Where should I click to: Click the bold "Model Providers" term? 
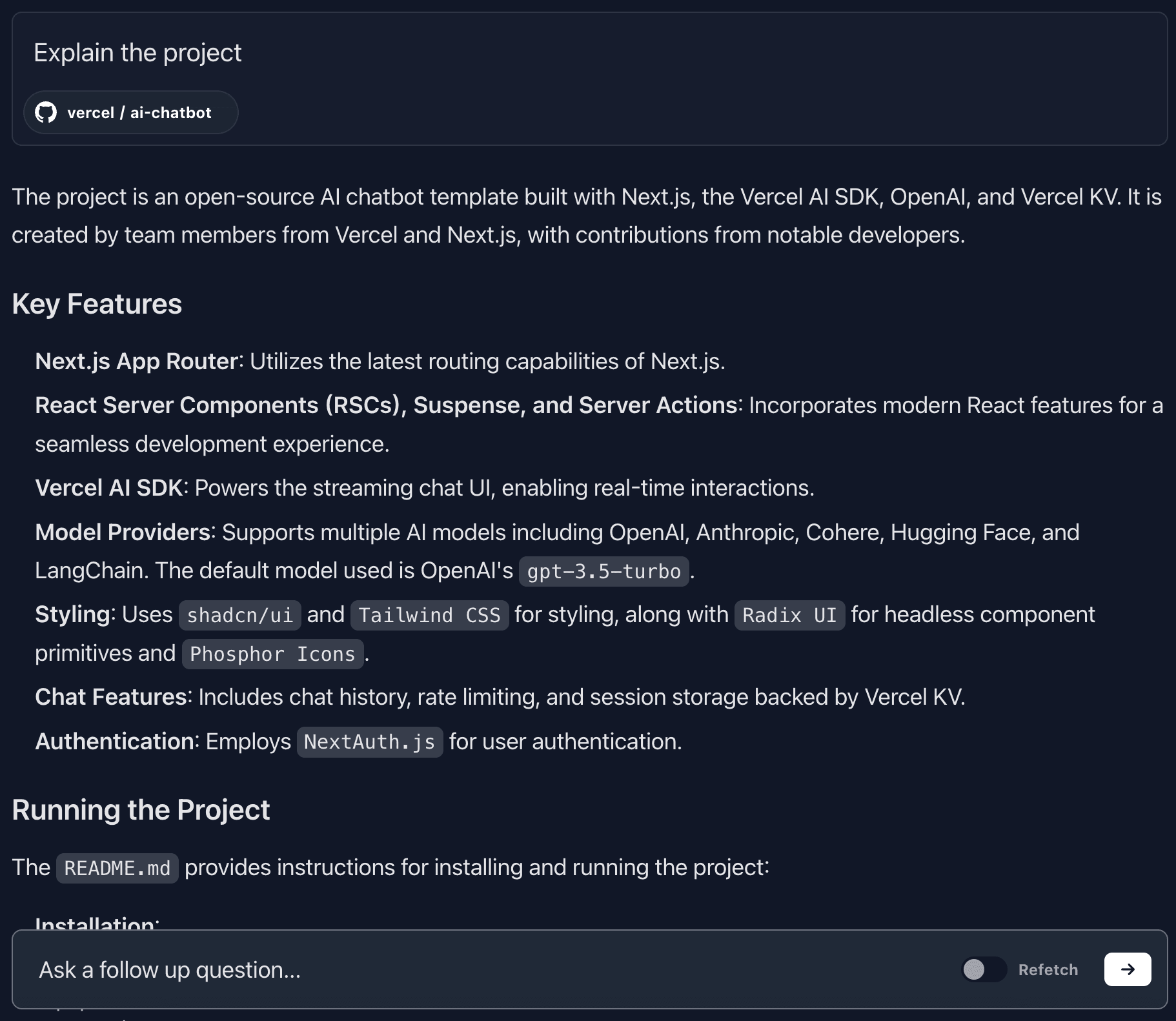(123, 532)
